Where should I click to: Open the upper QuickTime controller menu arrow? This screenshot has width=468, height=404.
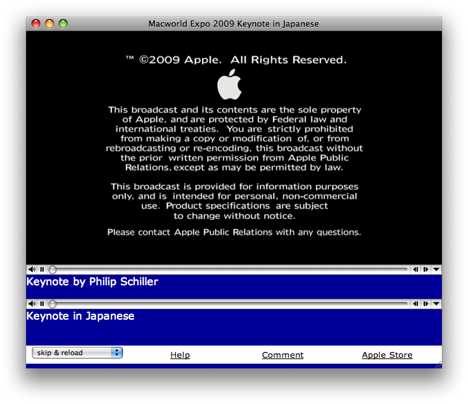436,269
